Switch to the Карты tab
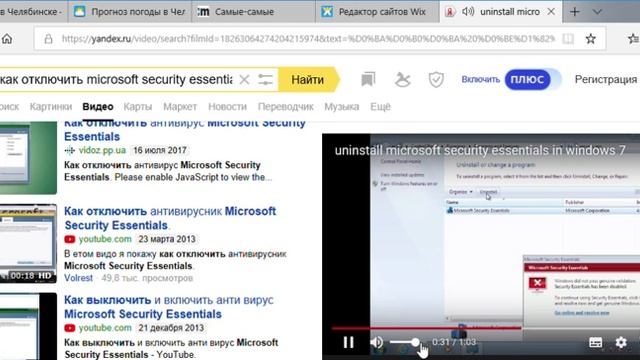Viewport: 640px width, 360px height. (138, 107)
